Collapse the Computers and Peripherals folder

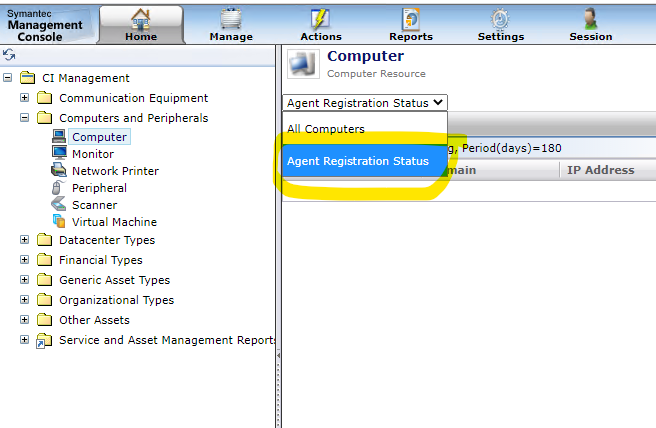click(25, 118)
